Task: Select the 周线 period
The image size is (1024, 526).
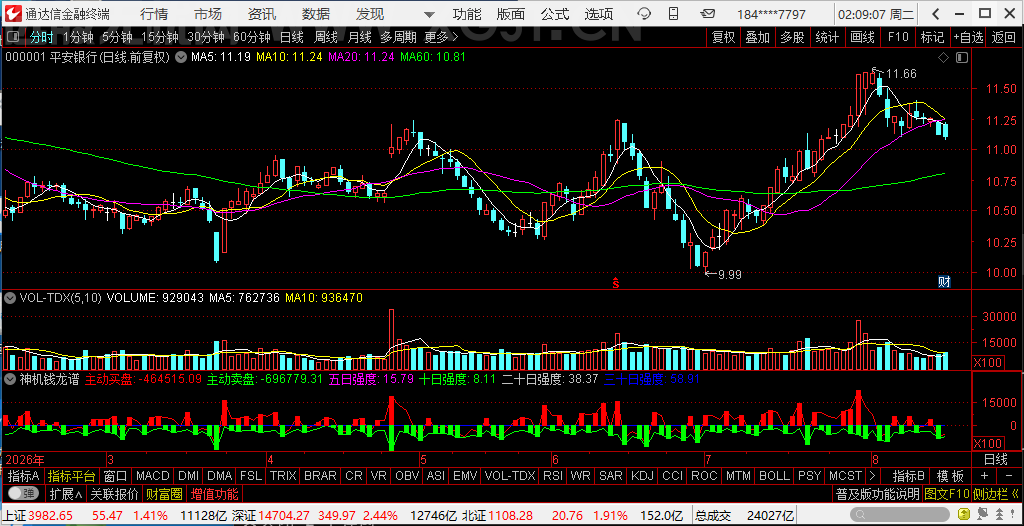Action: [326, 38]
